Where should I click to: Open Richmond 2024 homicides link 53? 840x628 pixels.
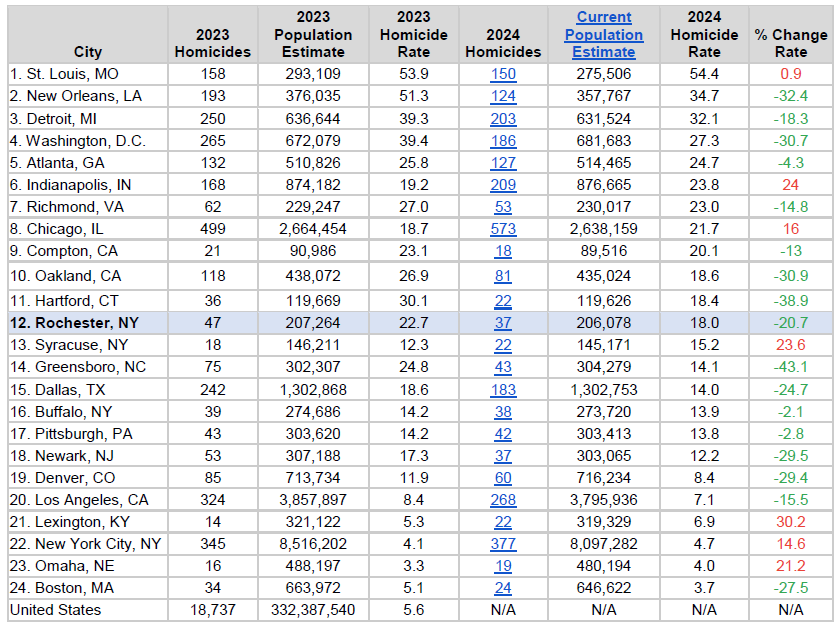503,207
